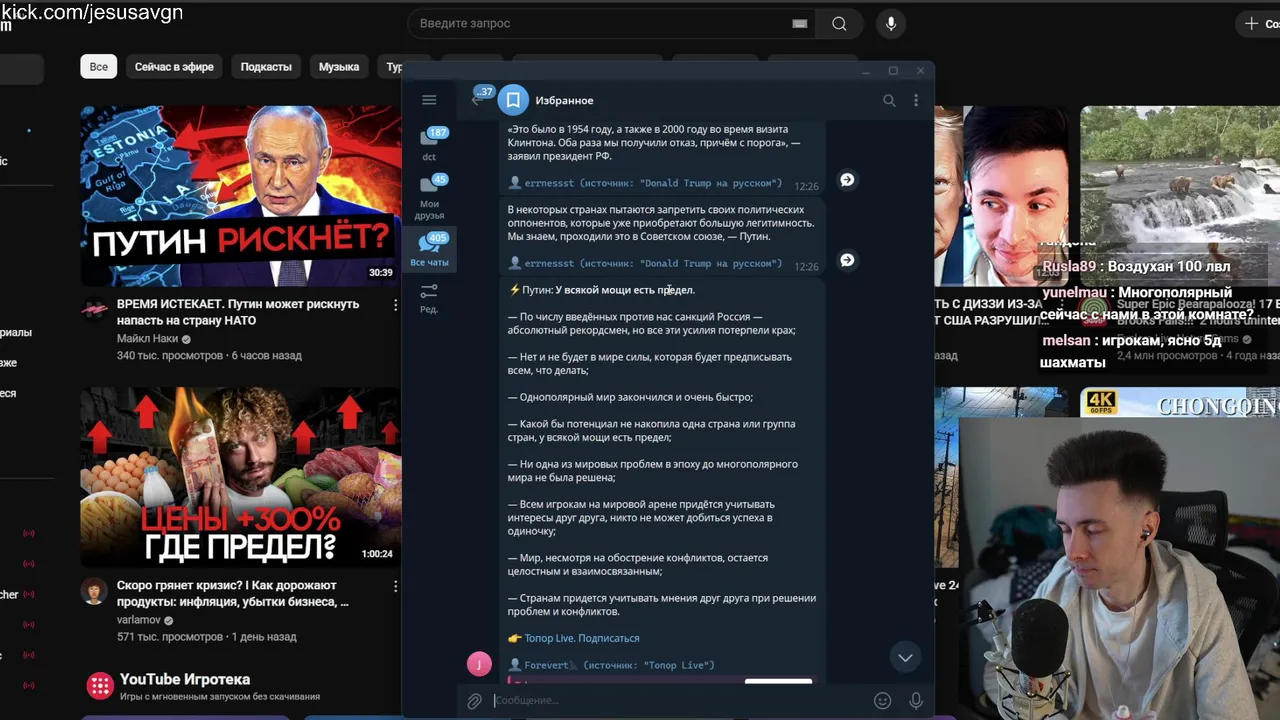Forward the message about political opponents

[x=847, y=260]
